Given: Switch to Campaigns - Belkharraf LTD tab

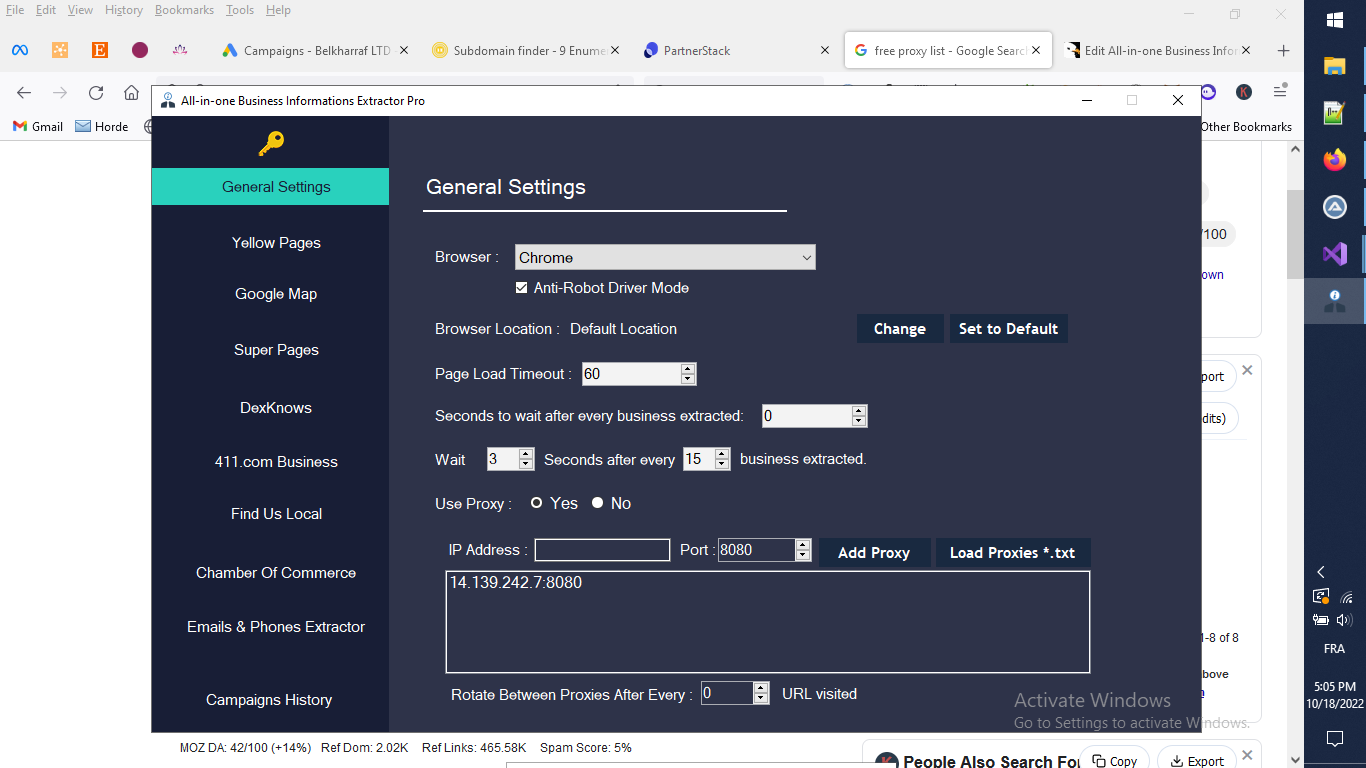Looking at the screenshot, I should (x=315, y=50).
